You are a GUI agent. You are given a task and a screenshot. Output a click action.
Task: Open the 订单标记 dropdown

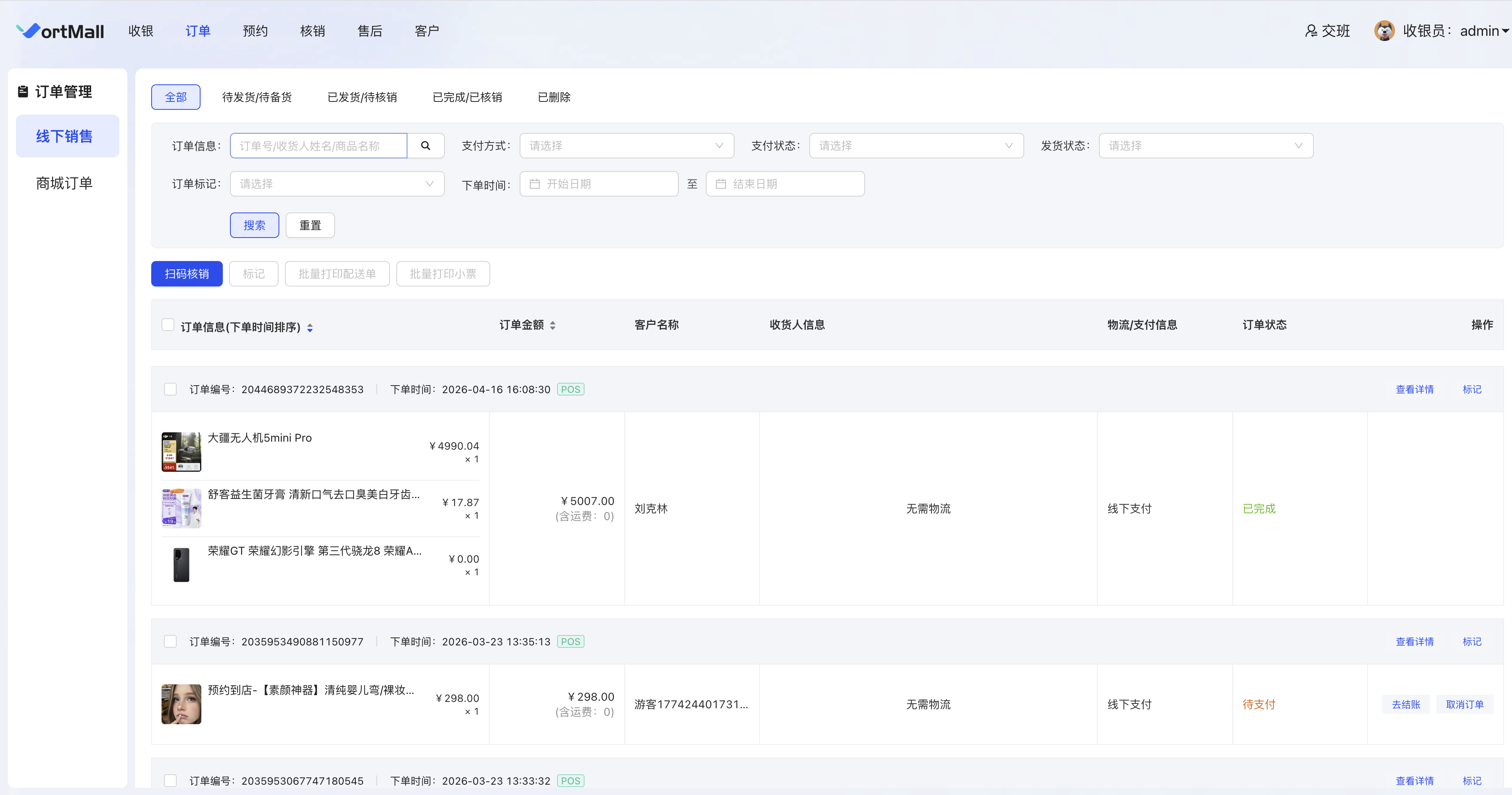click(x=336, y=184)
